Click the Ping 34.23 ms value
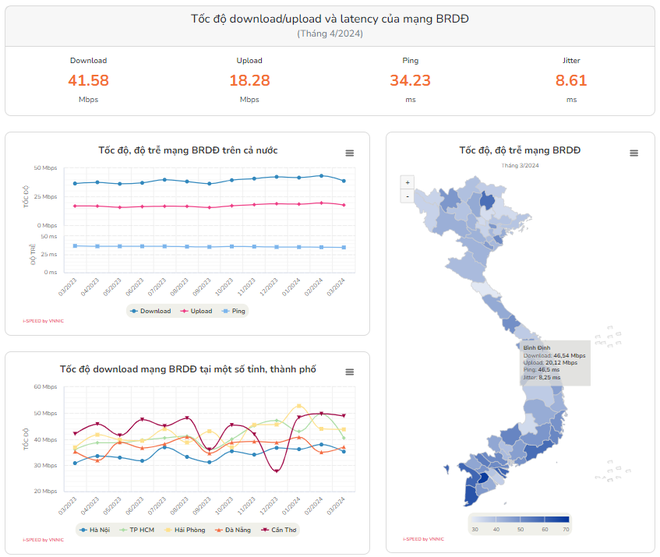The width and height of the screenshot is (660, 557). tap(410, 80)
